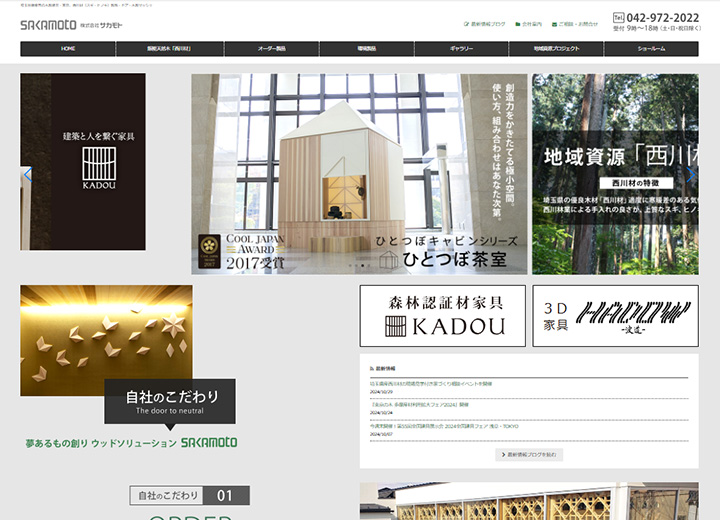Open the ギャラリー menu item
This screenshot has width=720, height=520.
(461, 49)
